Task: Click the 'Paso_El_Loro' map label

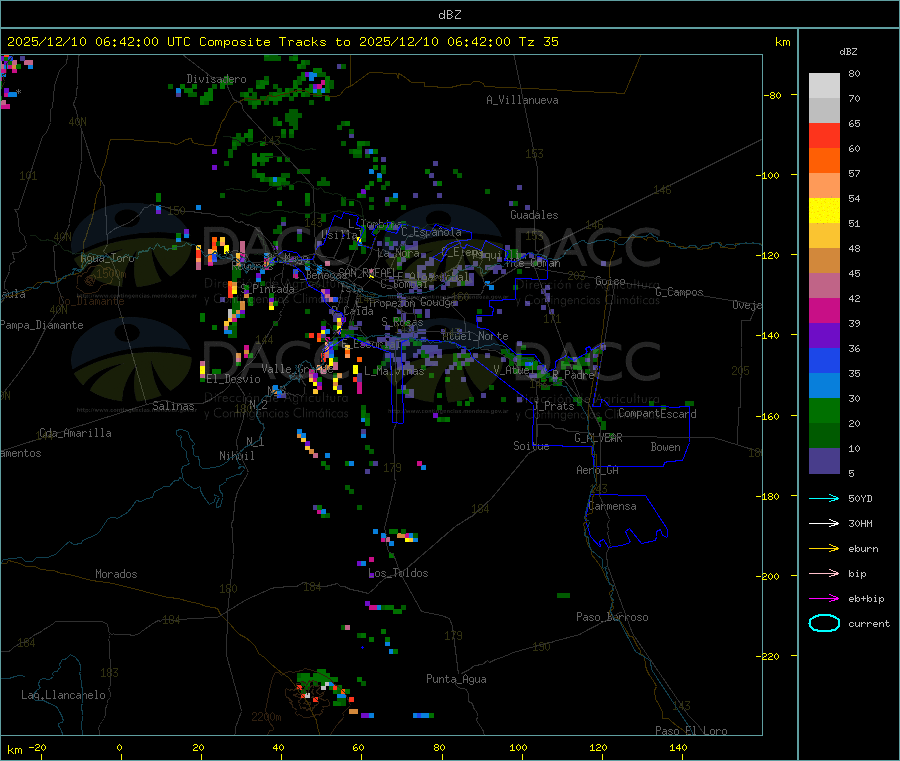Action: pos(691,731)
